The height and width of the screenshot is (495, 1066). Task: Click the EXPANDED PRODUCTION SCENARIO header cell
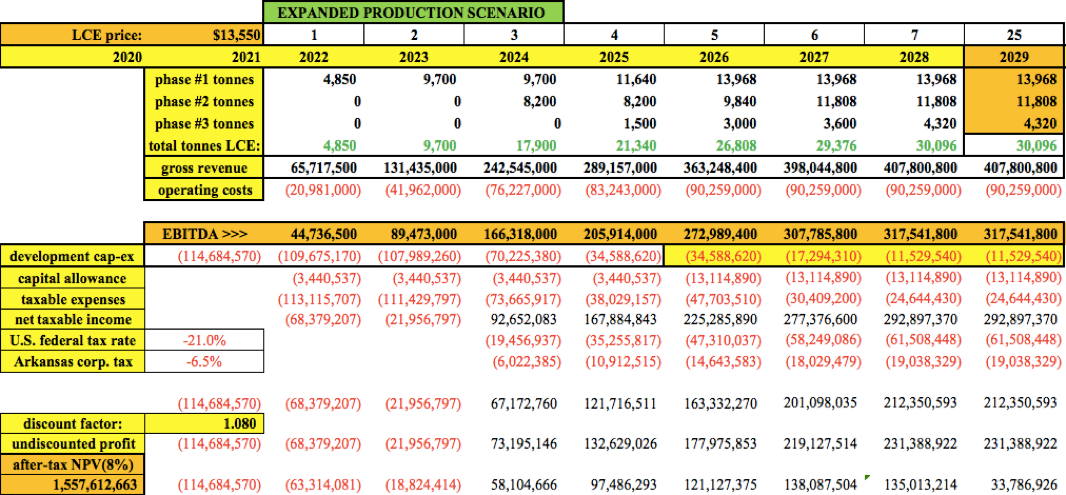pos(413,12)
